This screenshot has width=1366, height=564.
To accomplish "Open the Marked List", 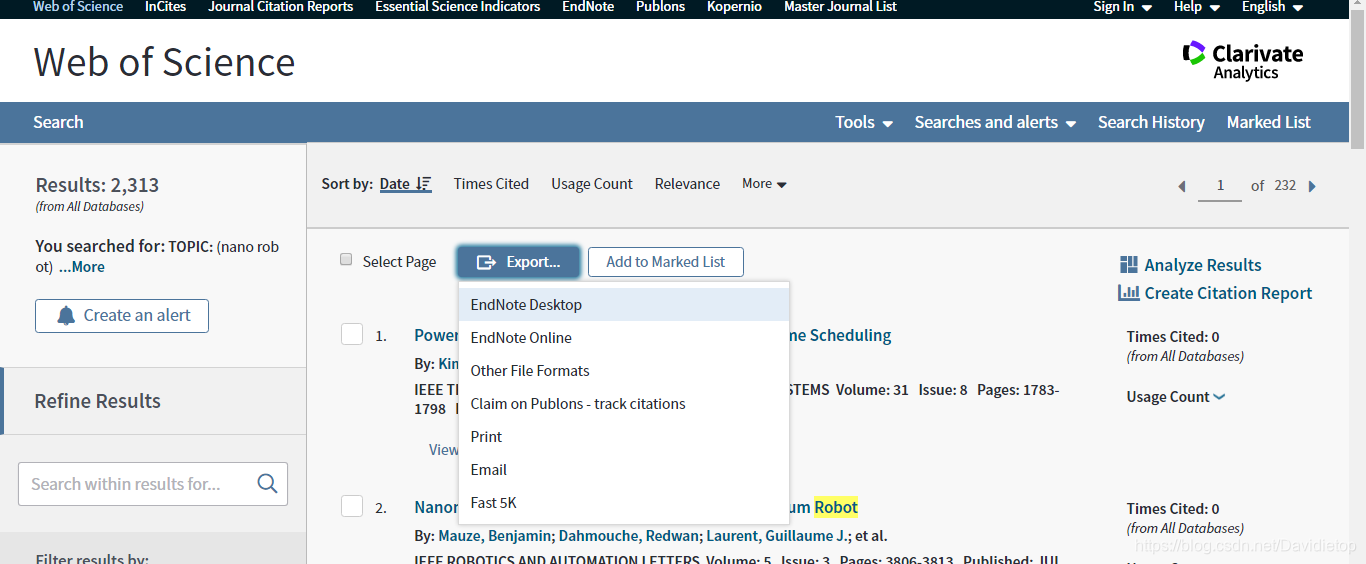I will [x=1268, y=122].
